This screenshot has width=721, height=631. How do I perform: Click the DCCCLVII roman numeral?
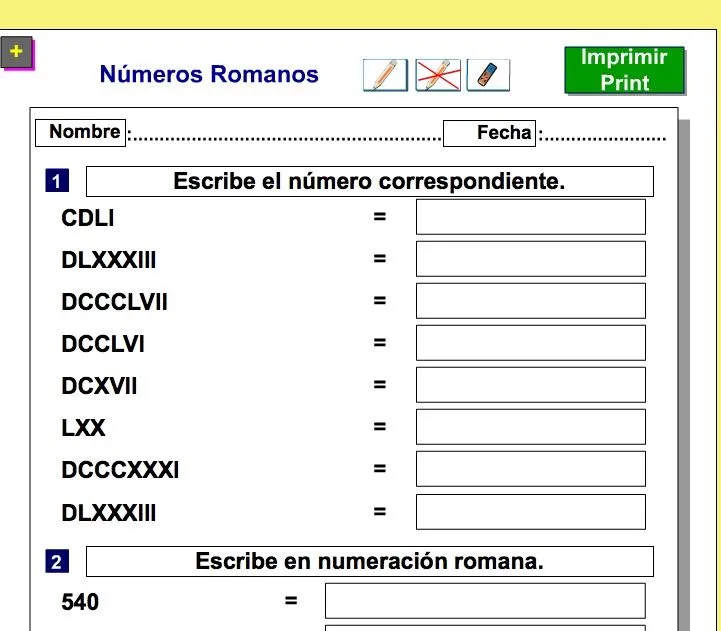pyautogui.click(x=114, y=302)
